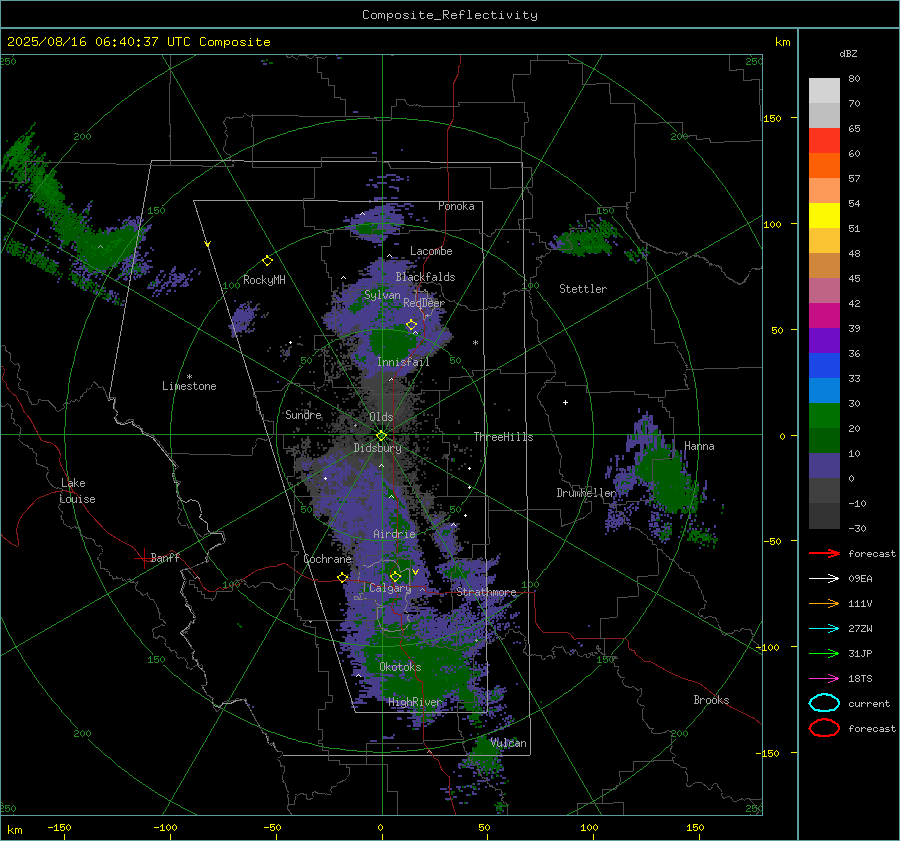Click the Vulcan city label
The height and width of the screenshot is (841, 900).
point(508,743)
